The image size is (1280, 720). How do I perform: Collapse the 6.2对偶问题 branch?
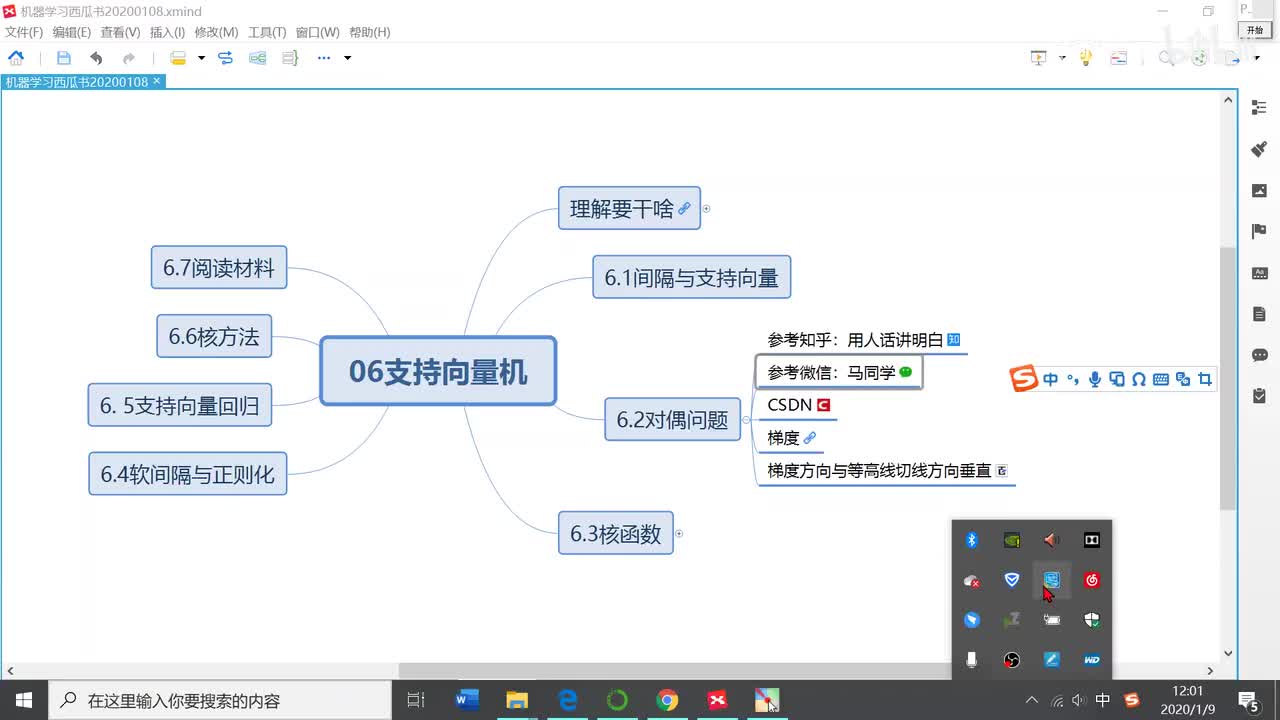click(x=746, y=420)
